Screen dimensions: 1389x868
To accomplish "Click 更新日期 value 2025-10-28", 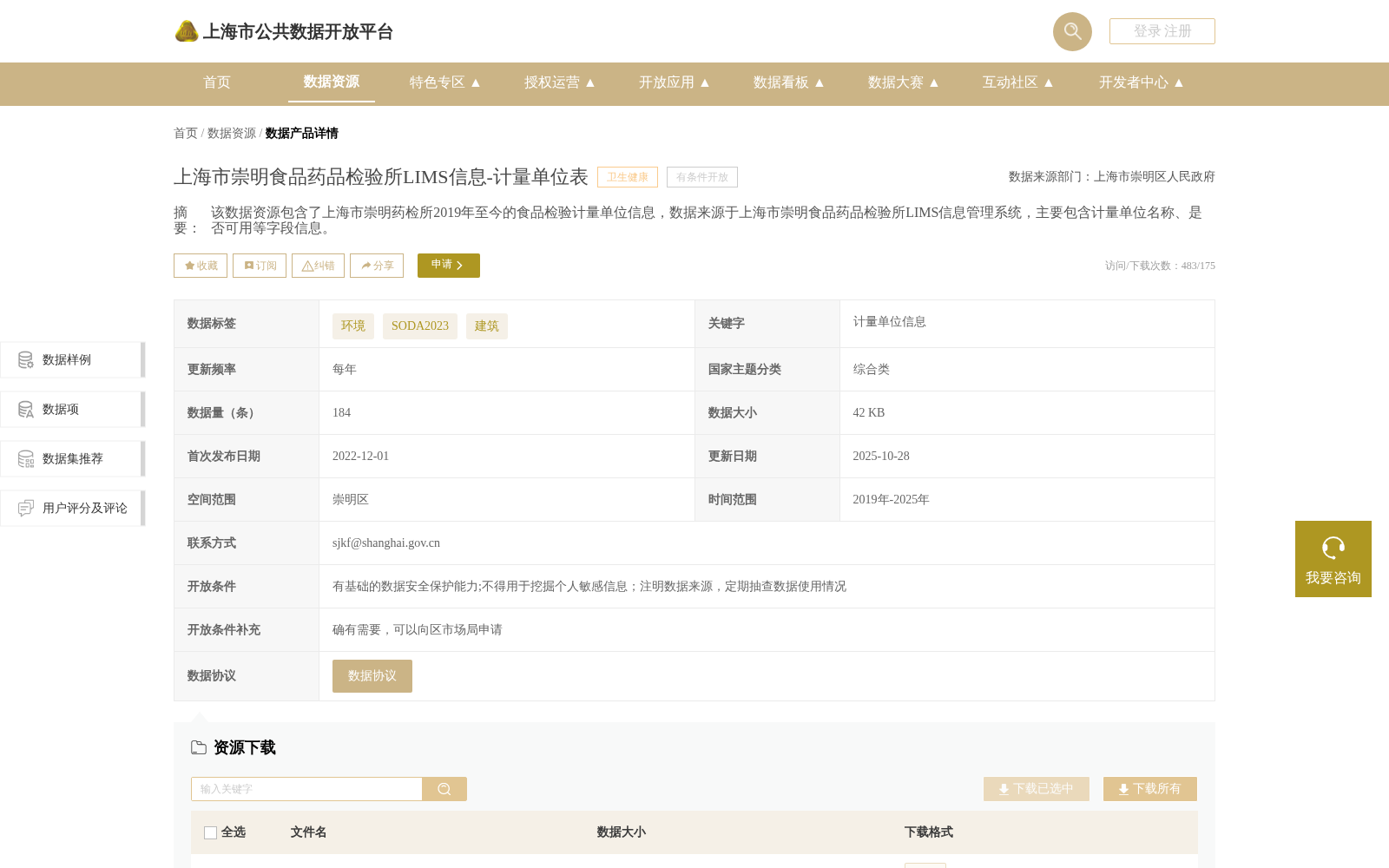I will click(881, 457).
